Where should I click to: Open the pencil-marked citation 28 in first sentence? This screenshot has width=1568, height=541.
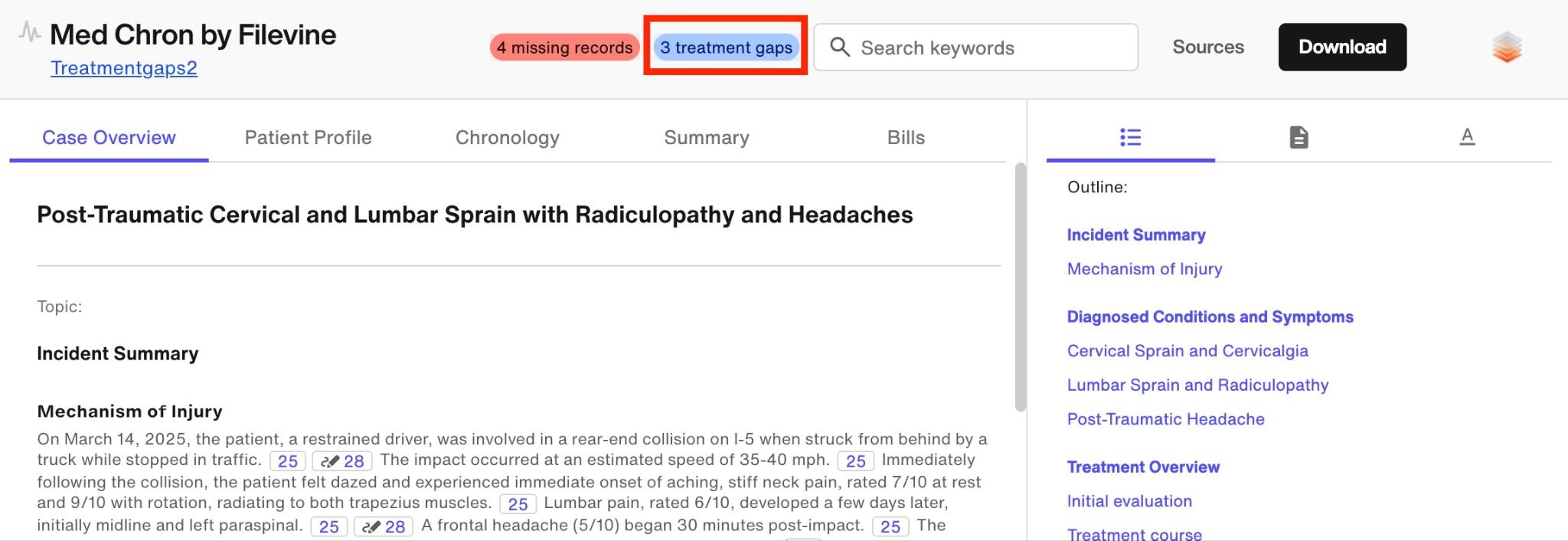pos(342,461)
